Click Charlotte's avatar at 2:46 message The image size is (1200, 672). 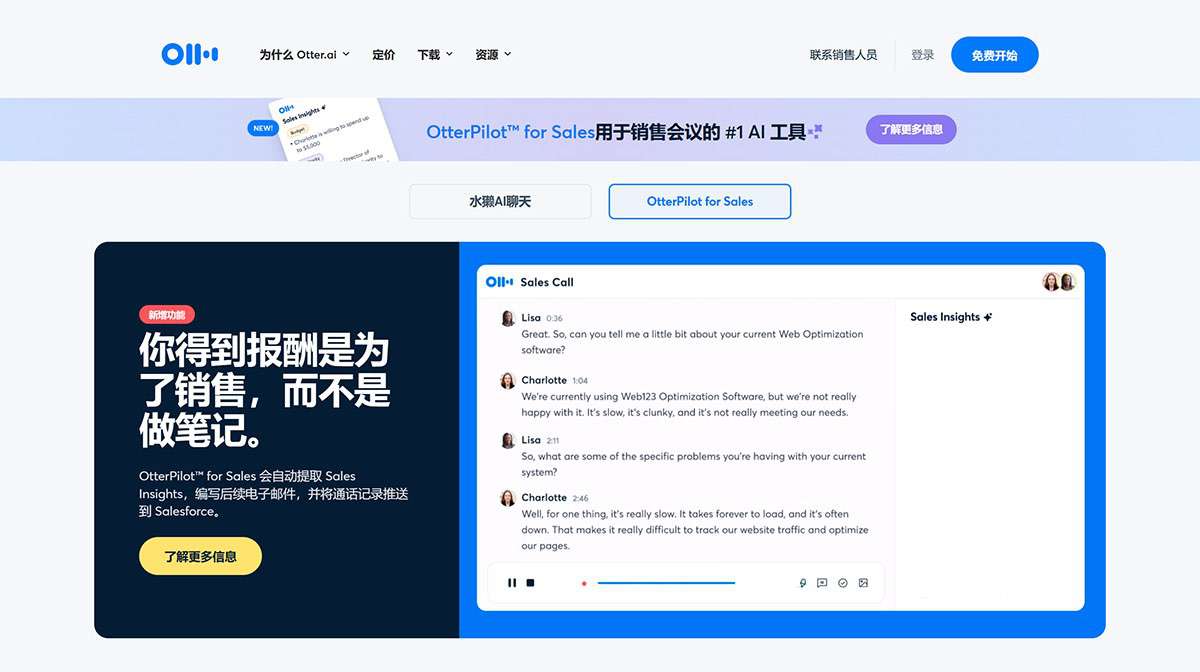508,497
